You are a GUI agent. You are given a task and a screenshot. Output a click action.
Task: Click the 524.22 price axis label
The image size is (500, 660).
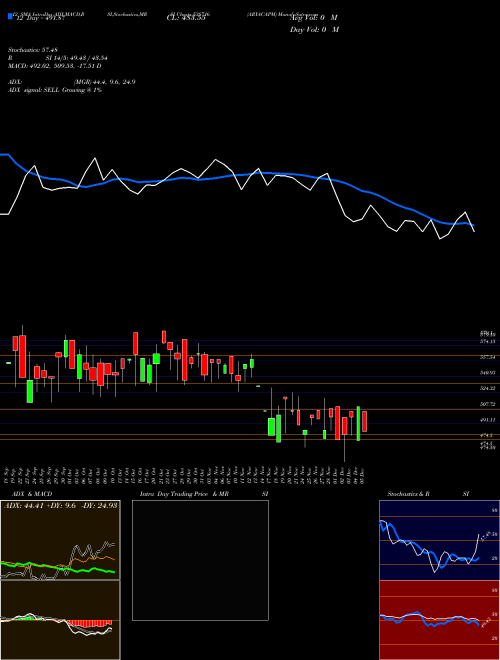tap(488, 388)
